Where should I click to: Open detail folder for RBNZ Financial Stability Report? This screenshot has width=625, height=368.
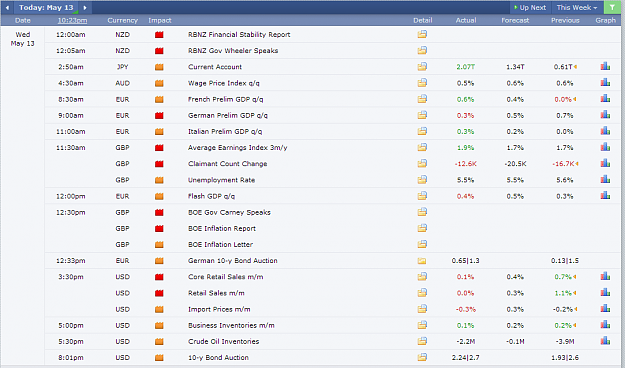click(422, 34)
